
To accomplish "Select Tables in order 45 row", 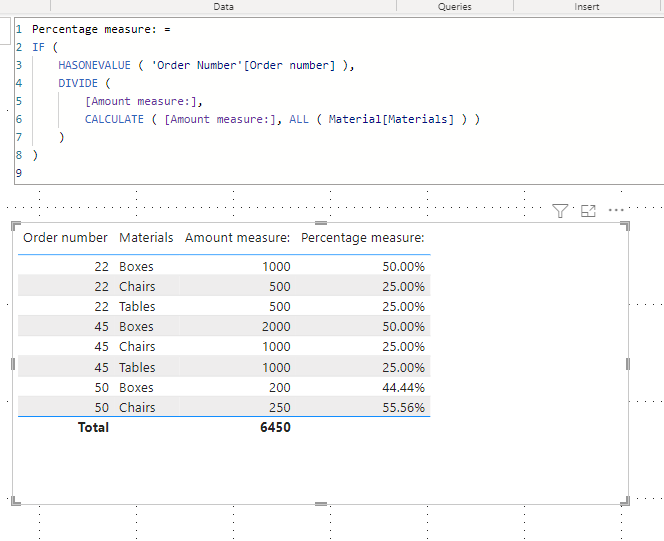I will pos(137,367).
